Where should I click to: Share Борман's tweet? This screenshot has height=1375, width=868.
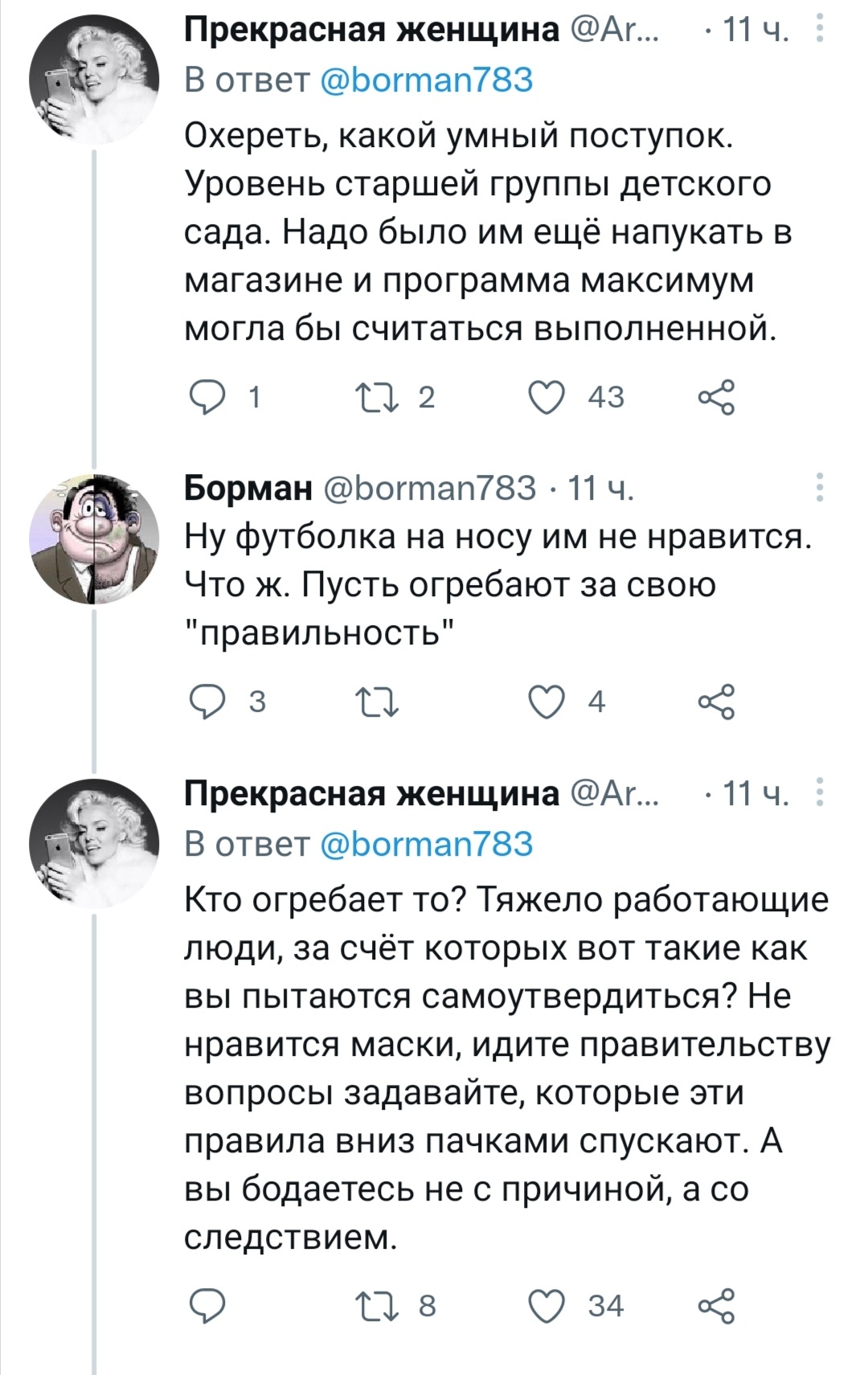(x=715, y=702)
